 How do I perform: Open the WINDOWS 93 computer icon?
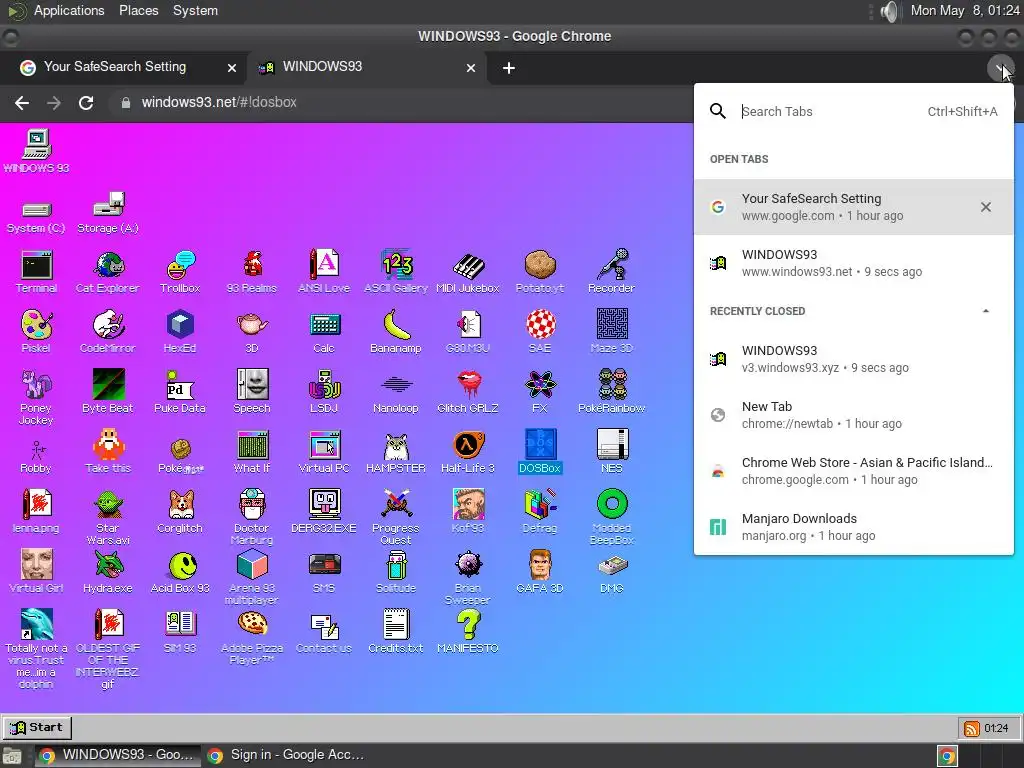coord(36,152)
